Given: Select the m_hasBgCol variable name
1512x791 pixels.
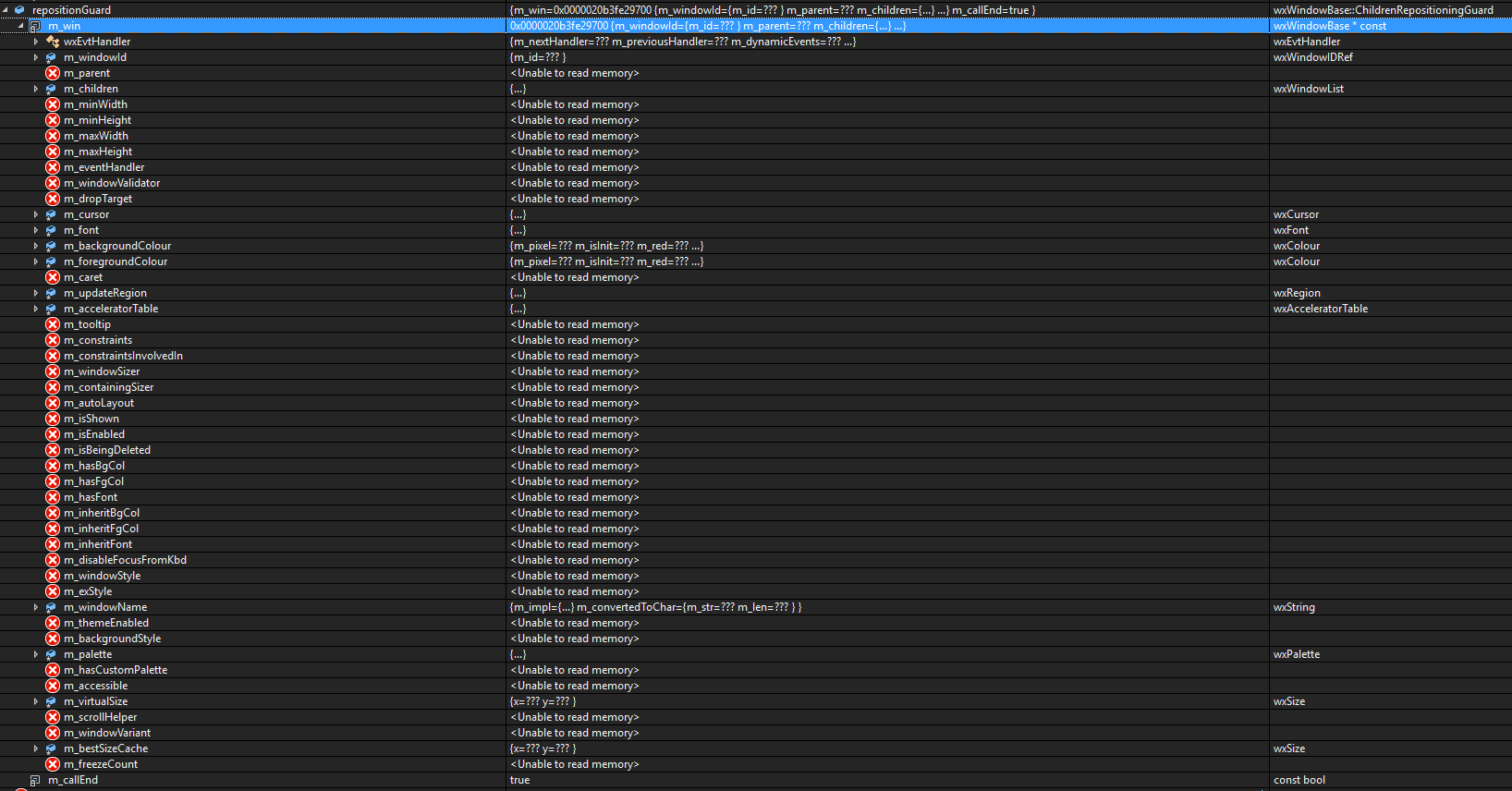Looking at the screenshot, I should pos(94,466).
